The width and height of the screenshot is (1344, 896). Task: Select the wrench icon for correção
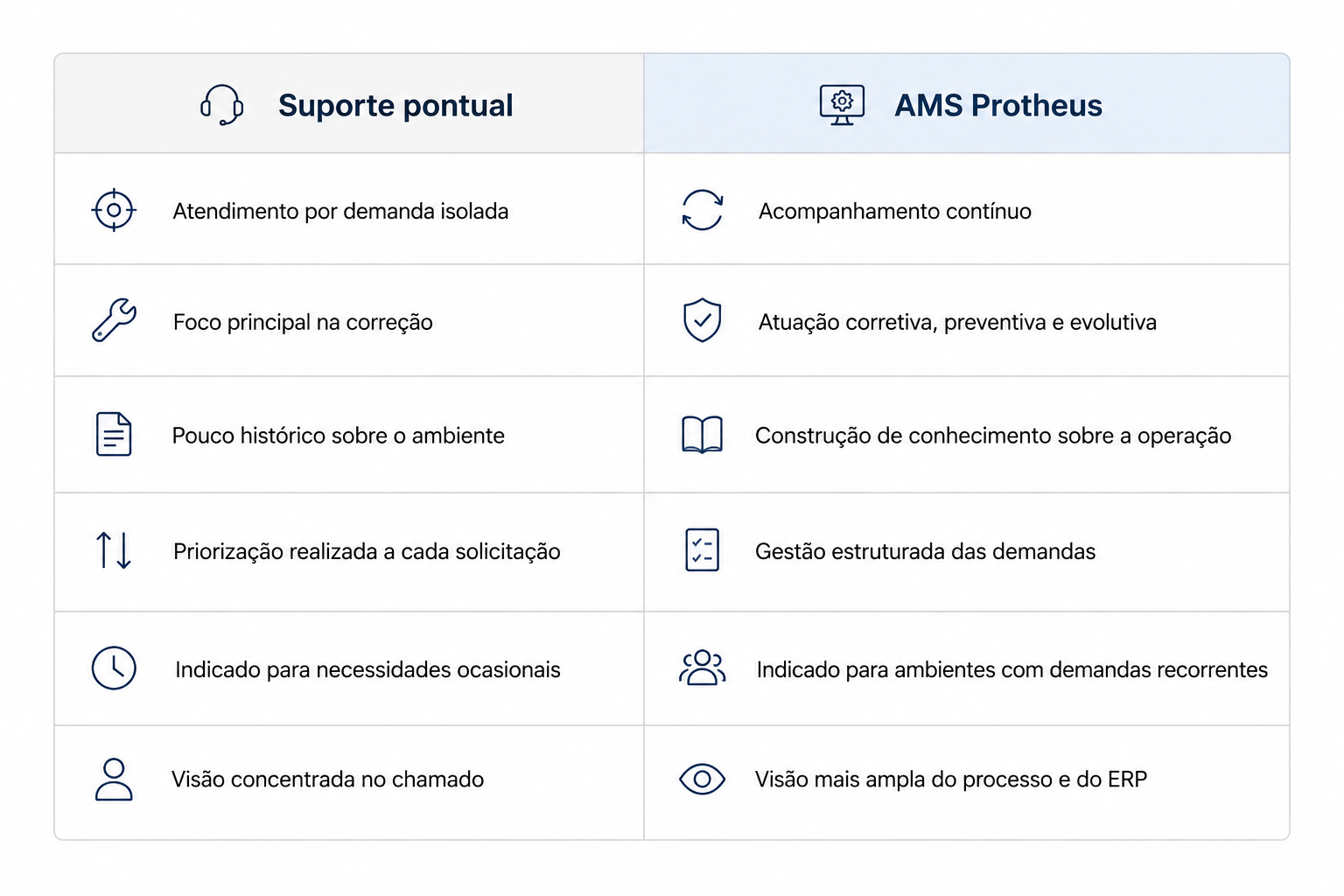114,320
